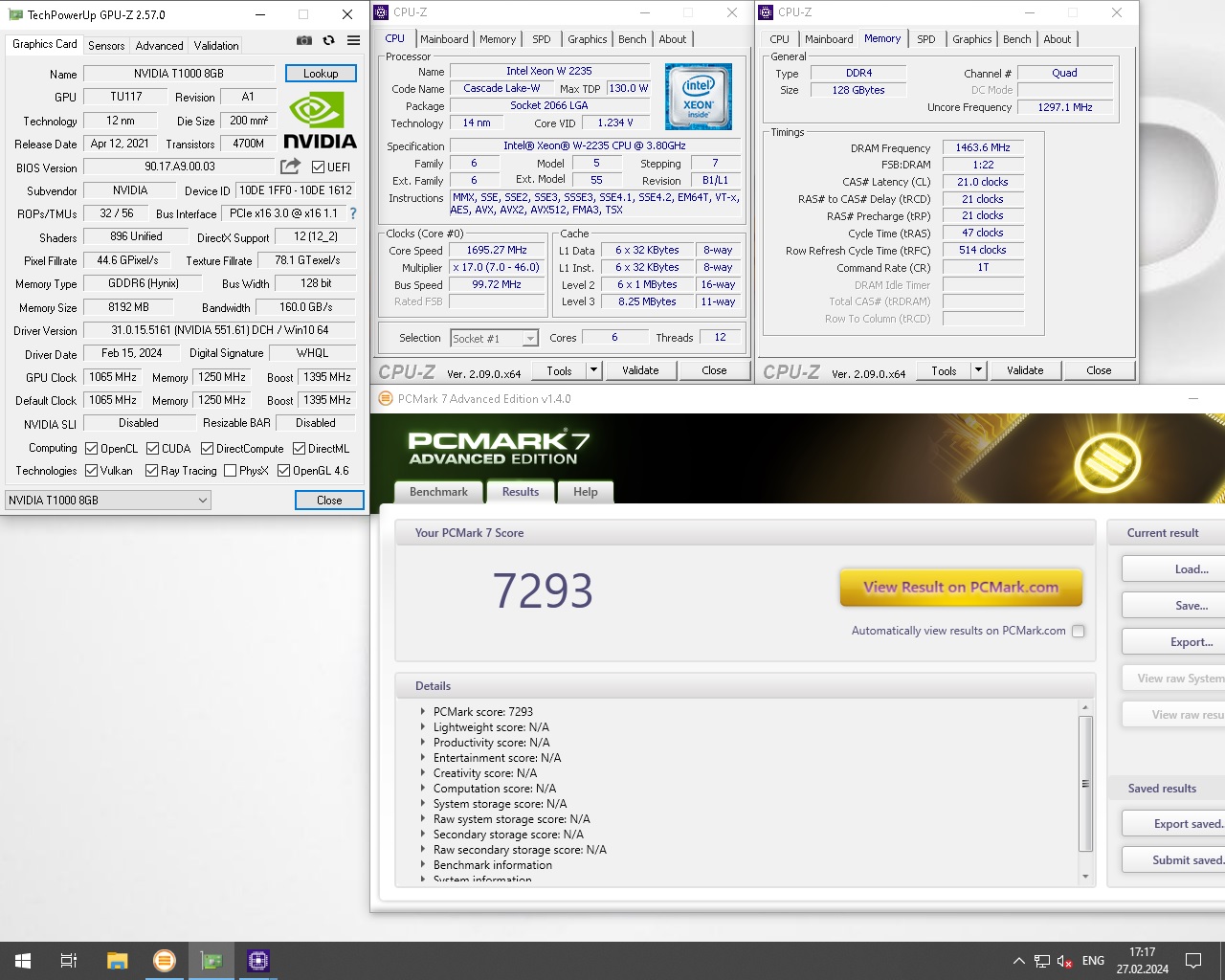Click the GPU-Z Lookup button
1225x980 pixels.
pos(321,73)
